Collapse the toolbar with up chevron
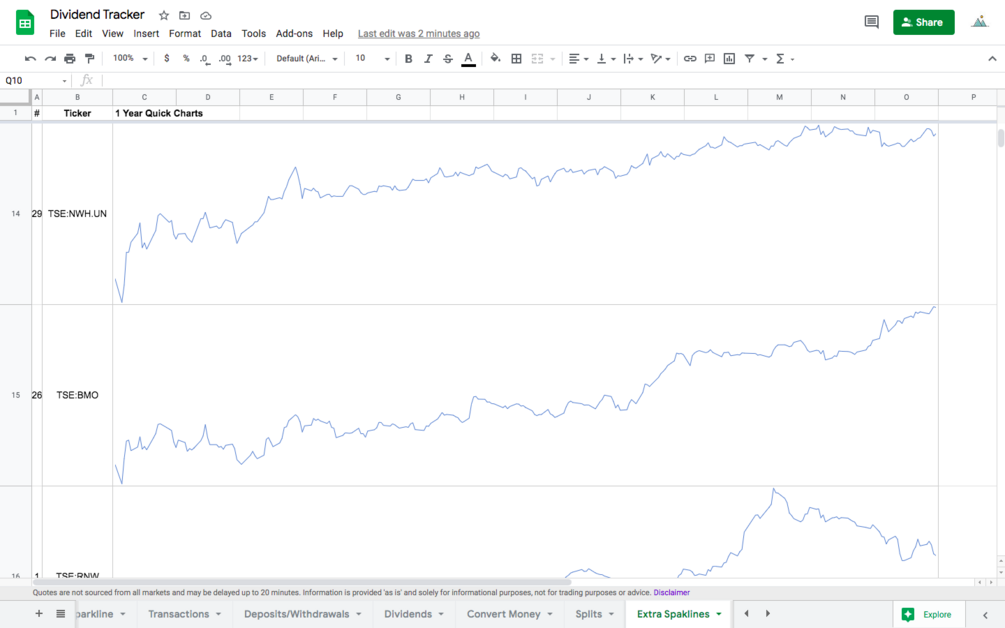This screenshot has width=1005, height=628. [992, 58]
